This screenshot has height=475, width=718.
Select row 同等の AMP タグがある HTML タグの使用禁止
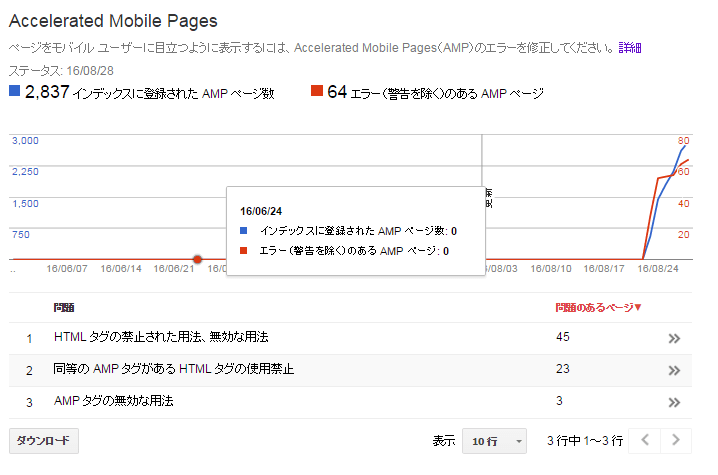point(174,370)
